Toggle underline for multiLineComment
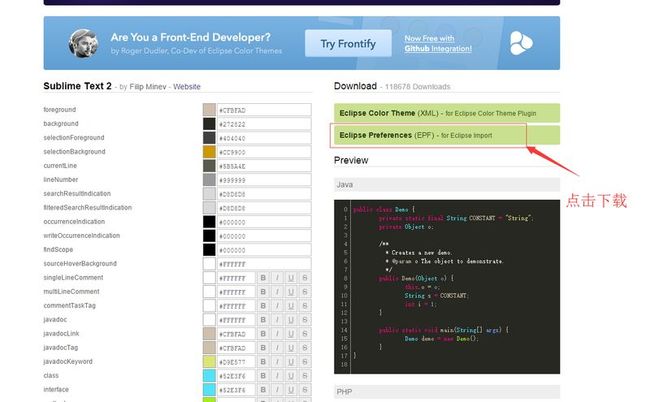The image size is (650, 402). tap(291, 292)
